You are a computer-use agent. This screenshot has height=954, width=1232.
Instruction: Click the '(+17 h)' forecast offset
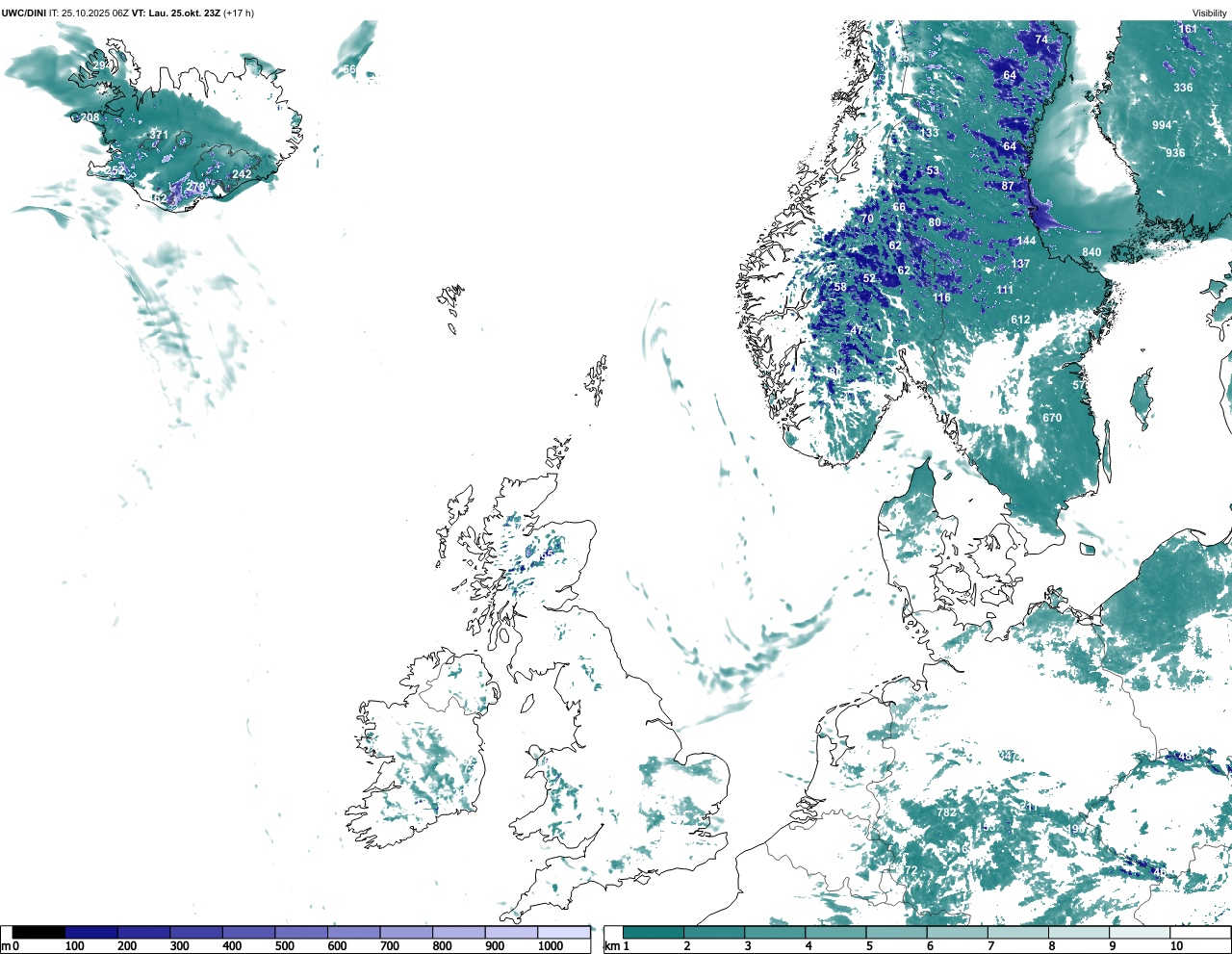click(239, 13)
